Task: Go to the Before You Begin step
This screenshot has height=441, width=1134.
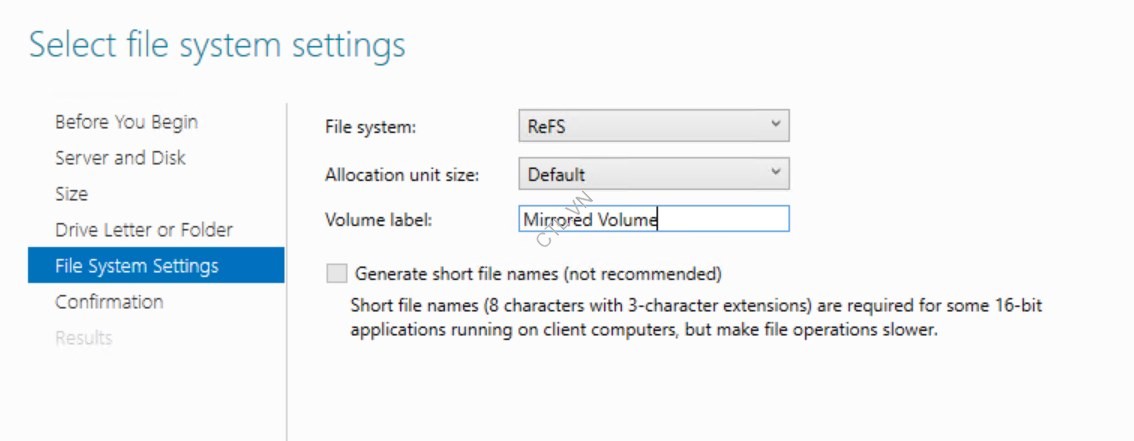Action: [x=126, y=122]
